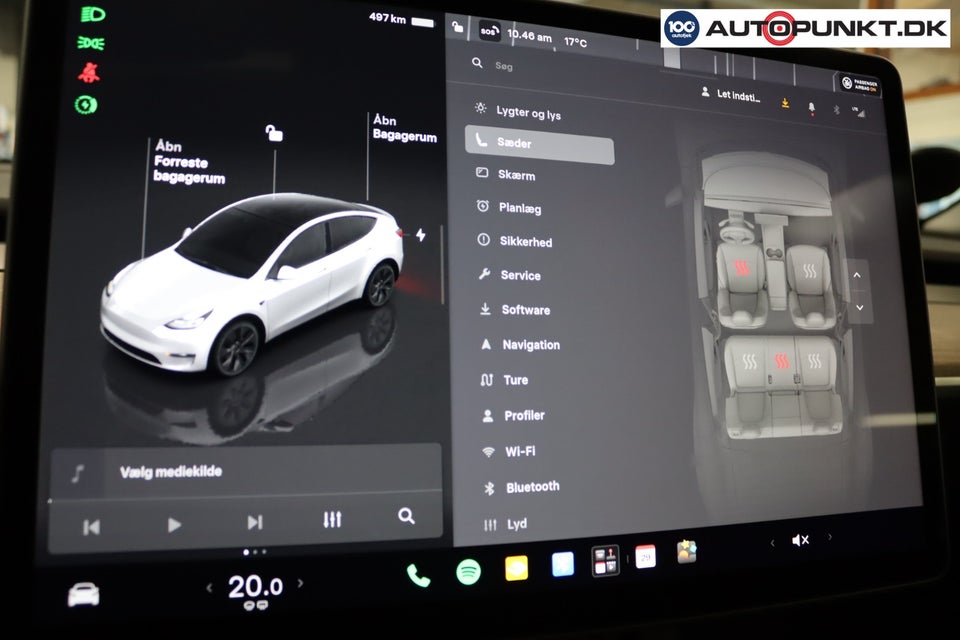Tap the Bluetooth status icon
This screenshot has height=640, width=960.
click(x=836, y=109)
